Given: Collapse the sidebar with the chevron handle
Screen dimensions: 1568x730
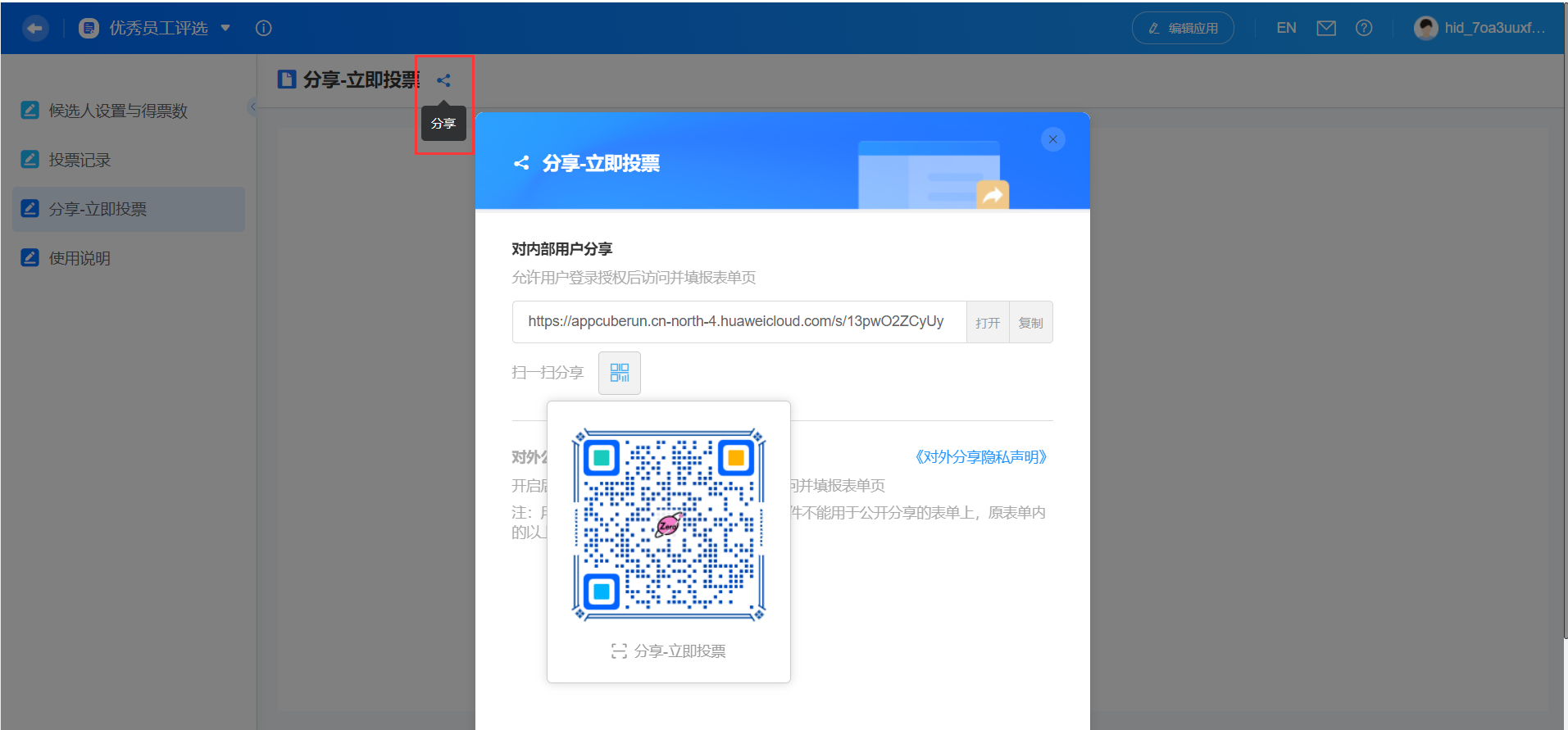Looking at the screenshot, I should pos(252,107).
